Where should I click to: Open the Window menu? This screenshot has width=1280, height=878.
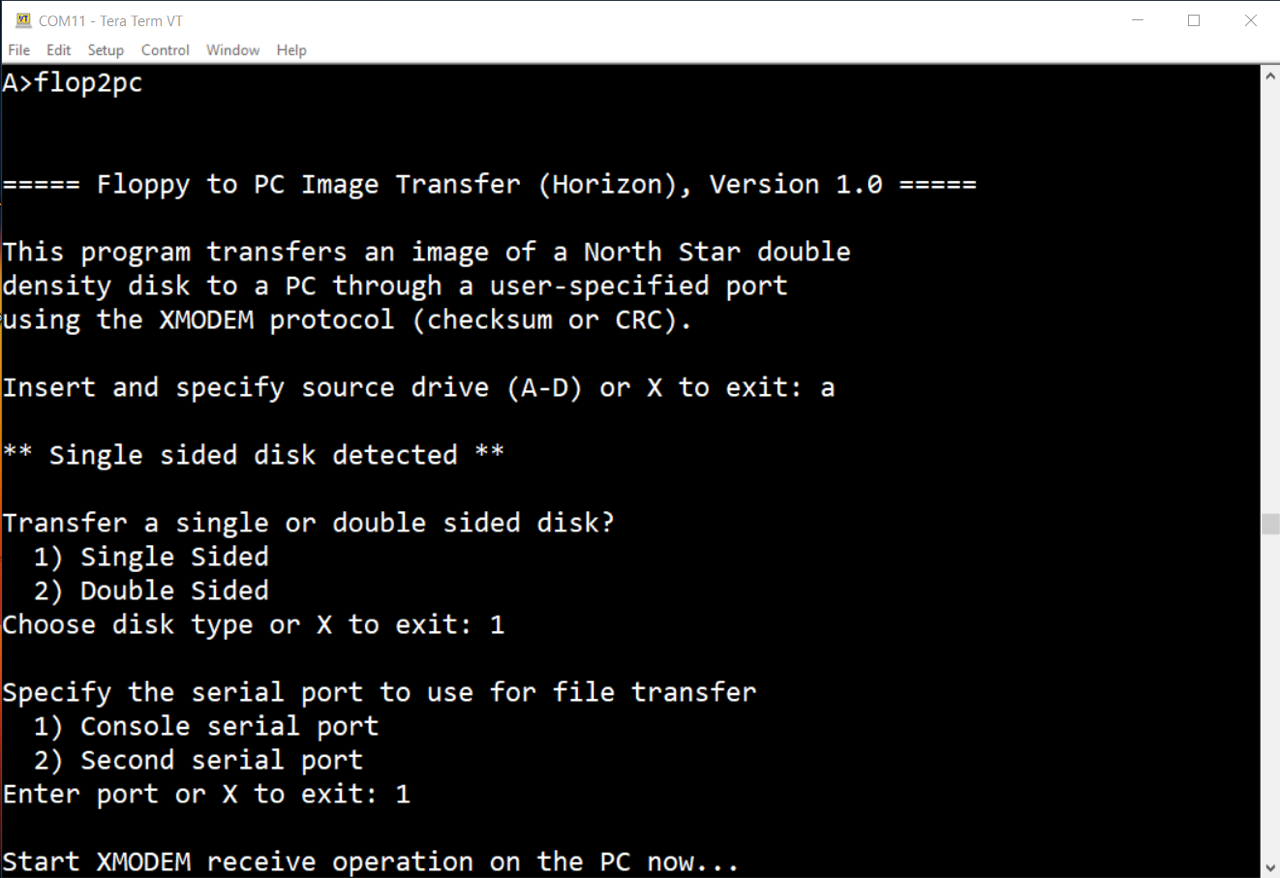coord(233,50)
